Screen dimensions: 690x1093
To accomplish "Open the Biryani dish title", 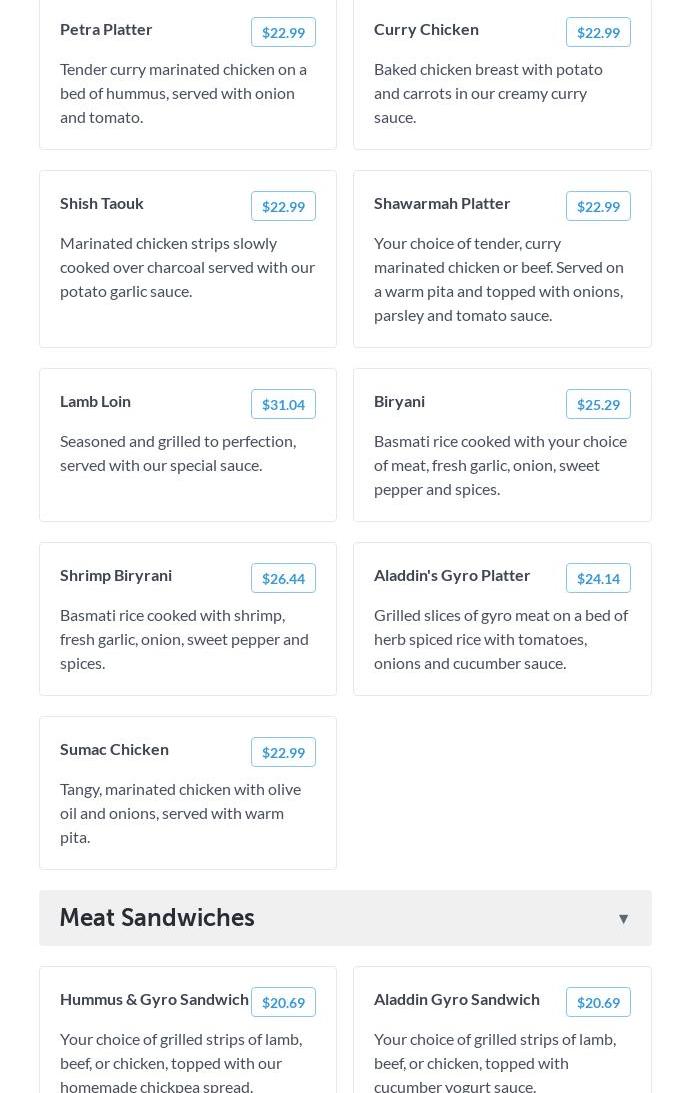I will click(399, 401).
